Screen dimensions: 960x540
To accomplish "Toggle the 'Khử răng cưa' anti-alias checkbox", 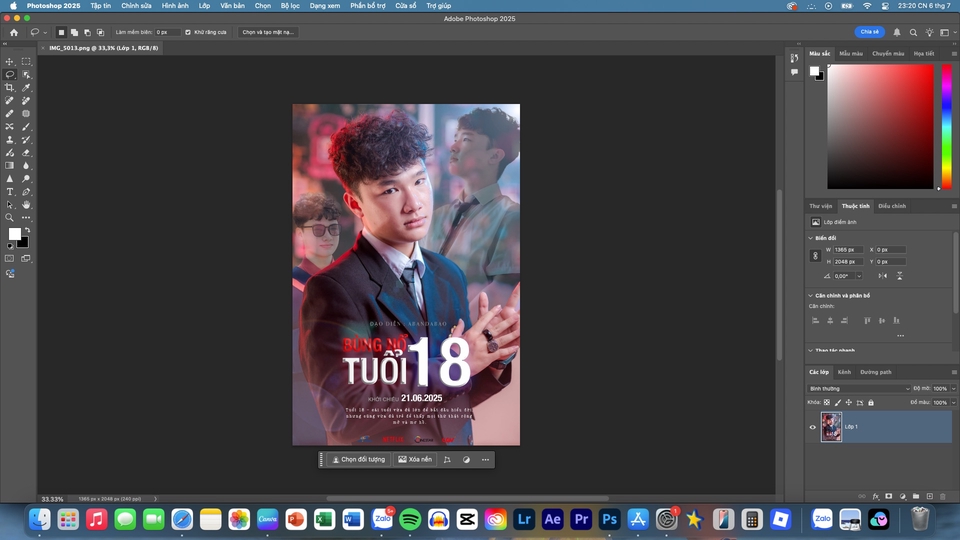I will point(188,32).
